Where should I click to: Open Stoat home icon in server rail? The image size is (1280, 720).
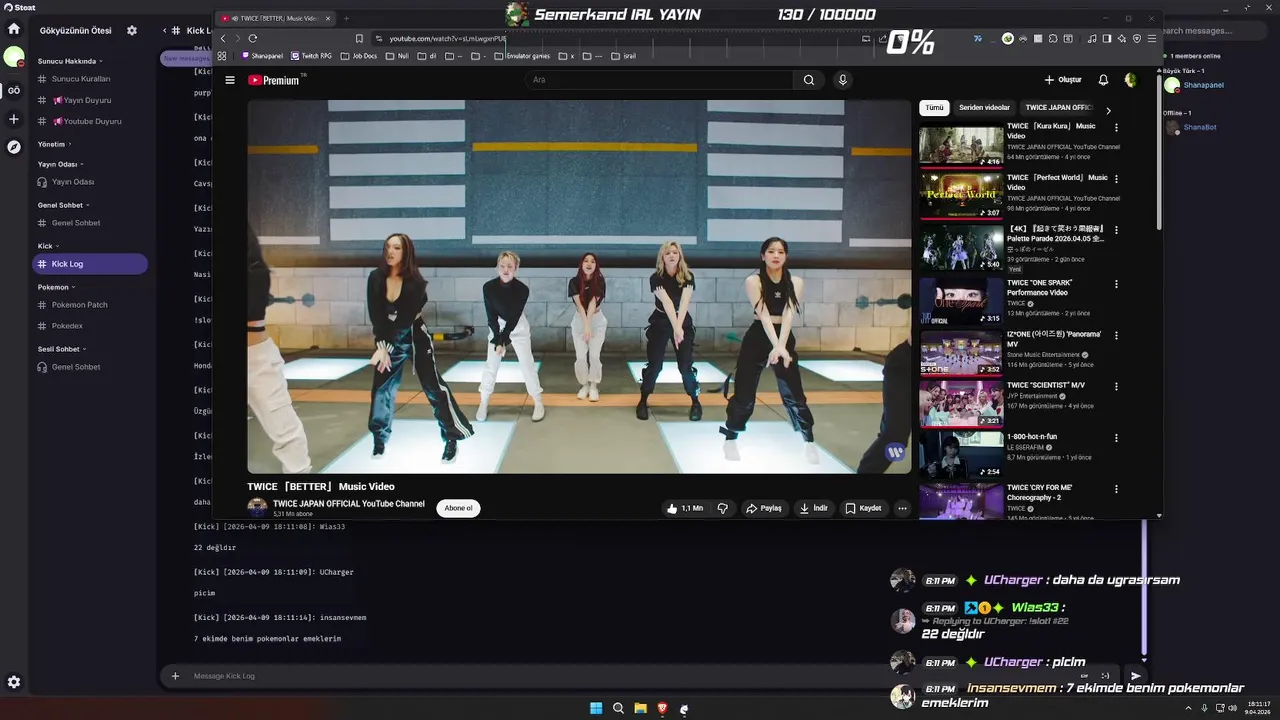pos(14,29)
